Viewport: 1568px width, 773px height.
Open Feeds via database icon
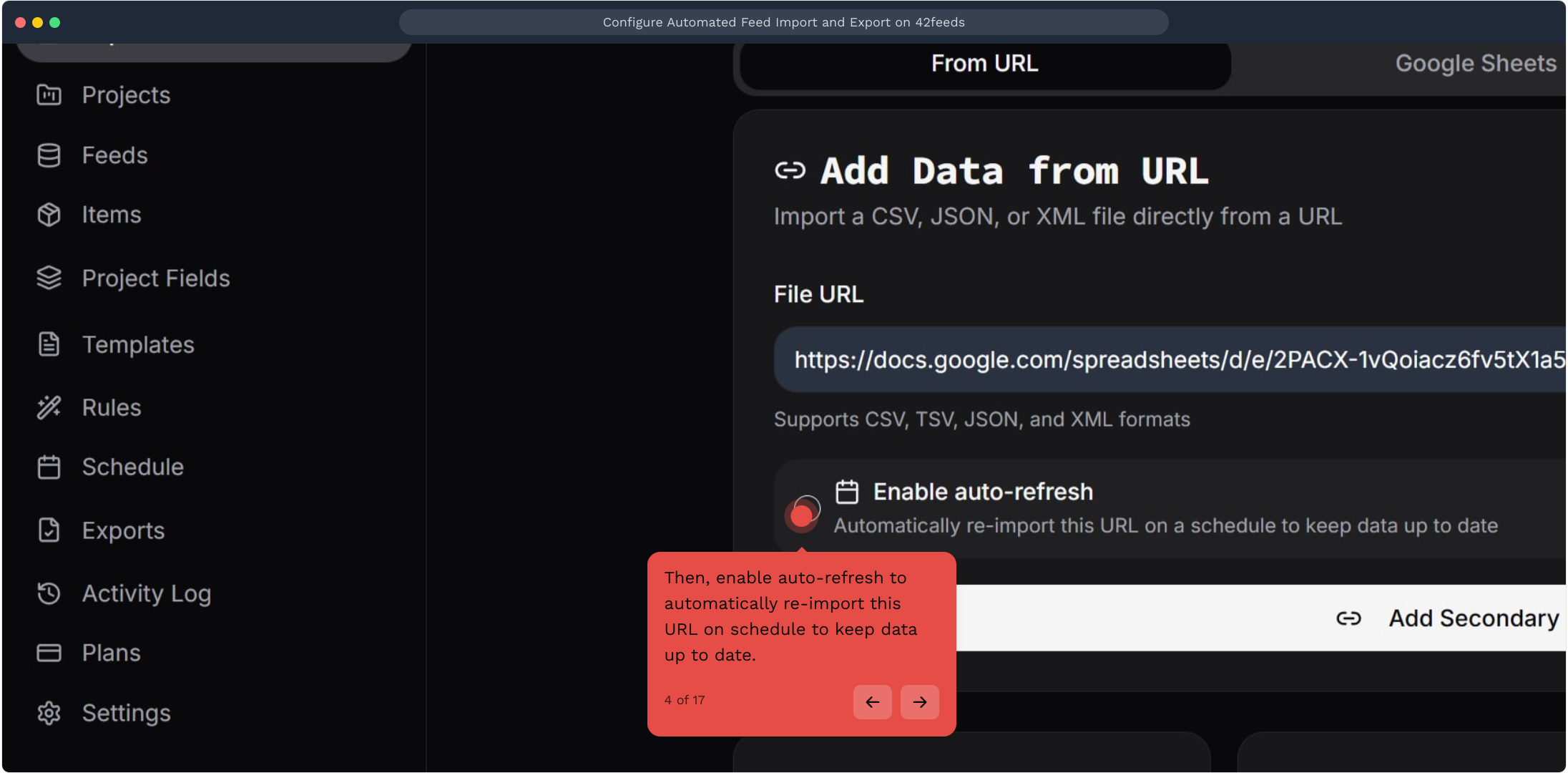pyautogui.click(x=49, y=155)
